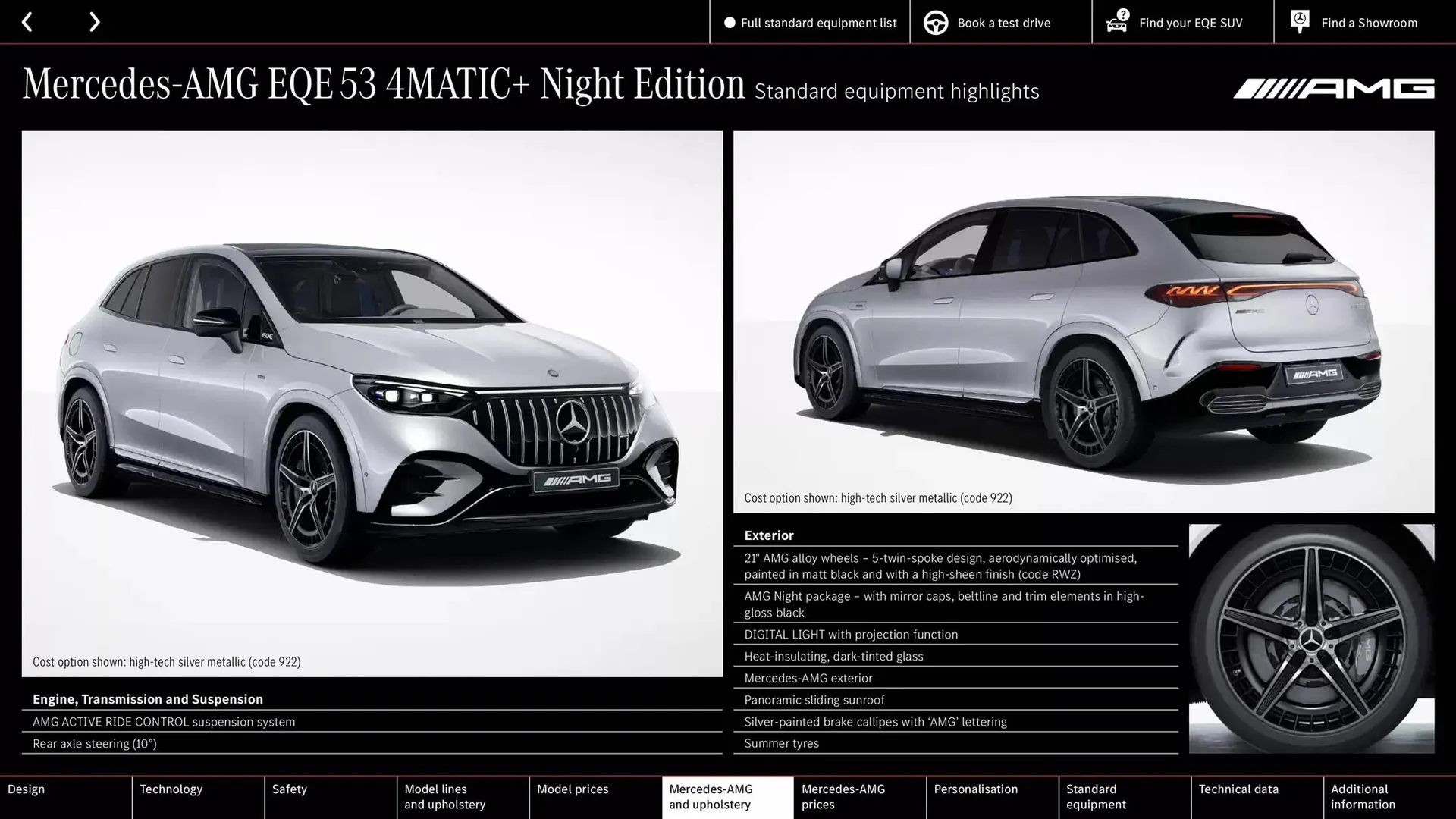Open Model lines and upholstery tab

(x=463, y=797)
